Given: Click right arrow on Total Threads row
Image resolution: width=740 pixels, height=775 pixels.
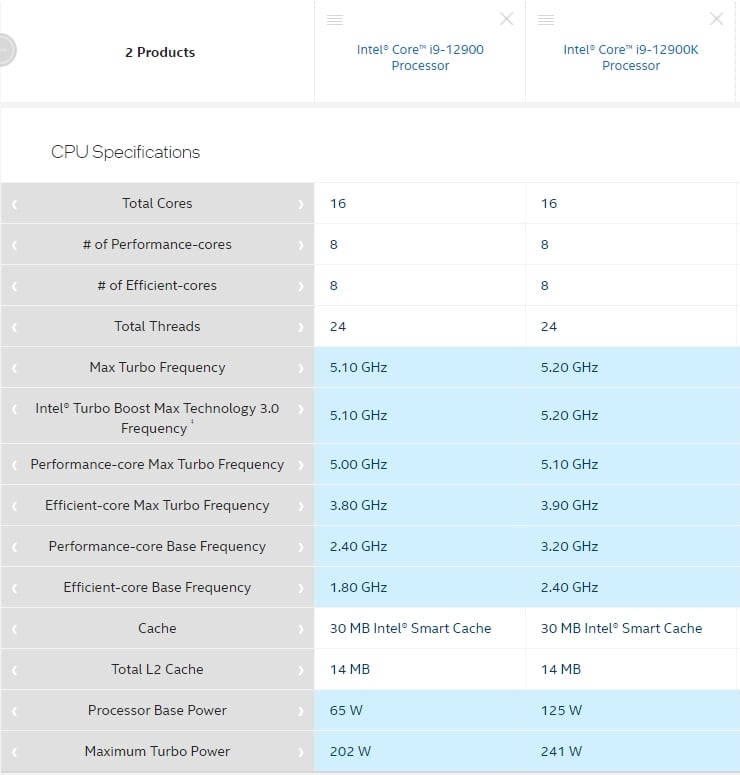Looking at the screenshot, I should 301,327.
